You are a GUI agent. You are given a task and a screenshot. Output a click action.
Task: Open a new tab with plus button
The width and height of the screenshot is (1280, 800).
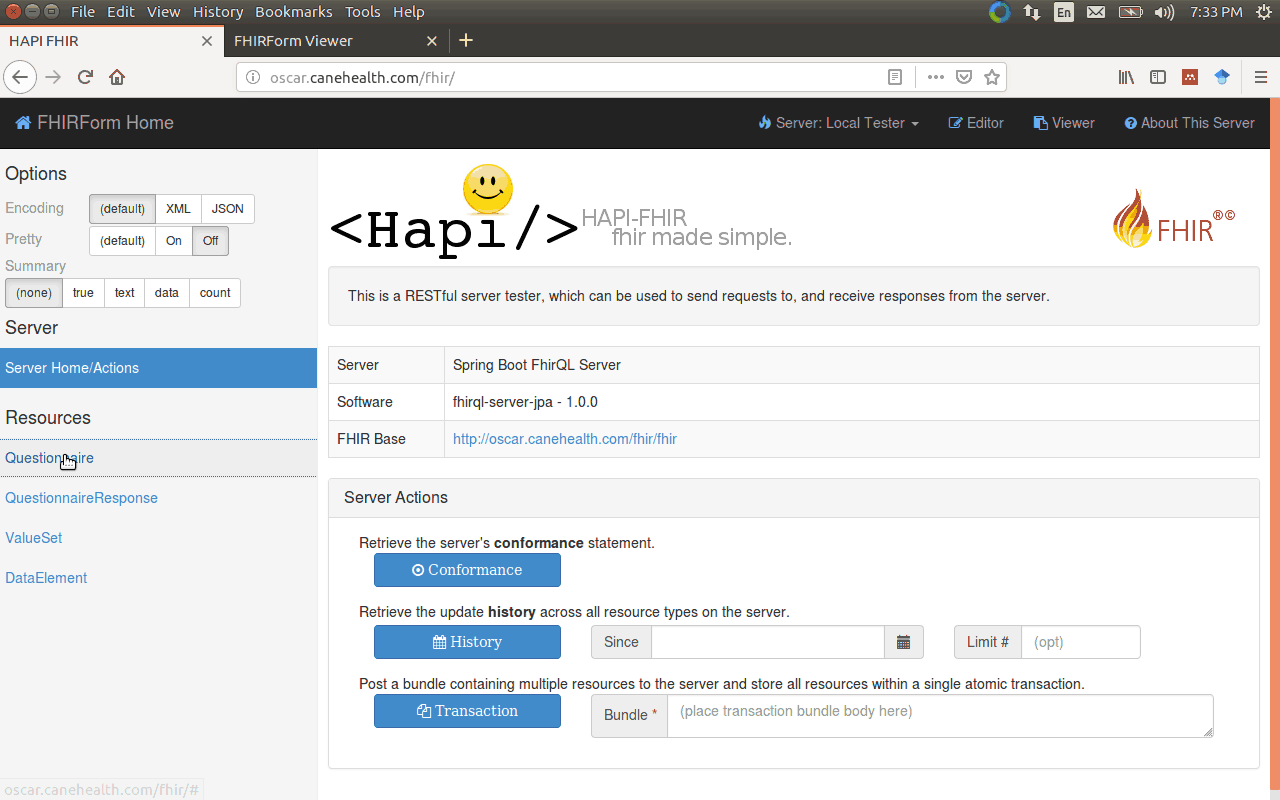465,41
